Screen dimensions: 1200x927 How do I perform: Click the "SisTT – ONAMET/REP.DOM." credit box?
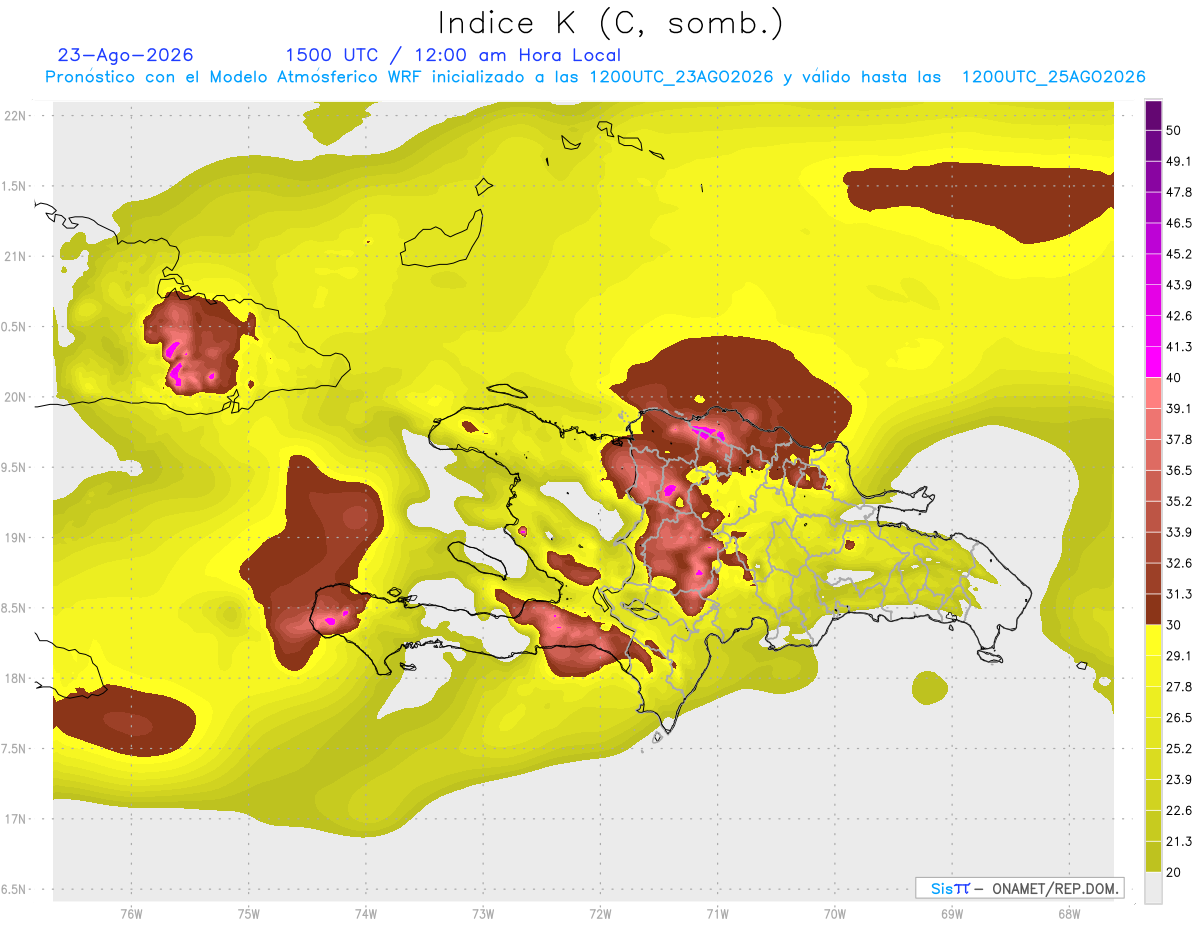point(1019,888)
